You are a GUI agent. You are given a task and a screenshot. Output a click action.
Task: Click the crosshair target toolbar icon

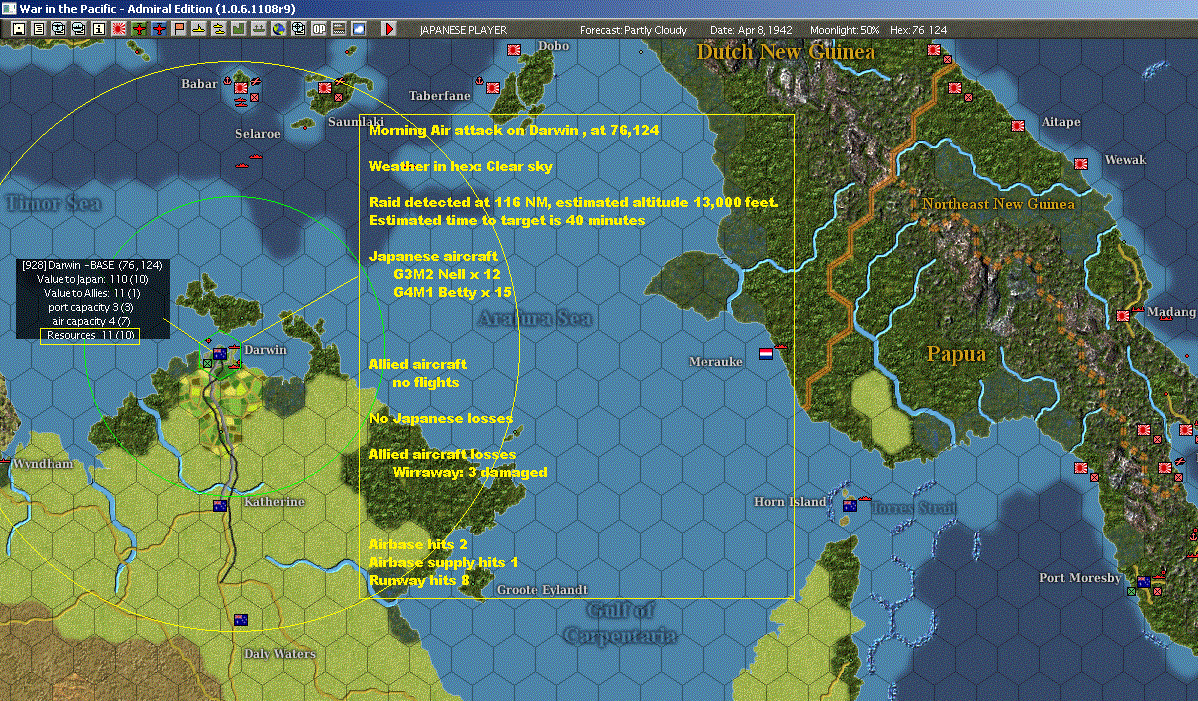point(299,29)
